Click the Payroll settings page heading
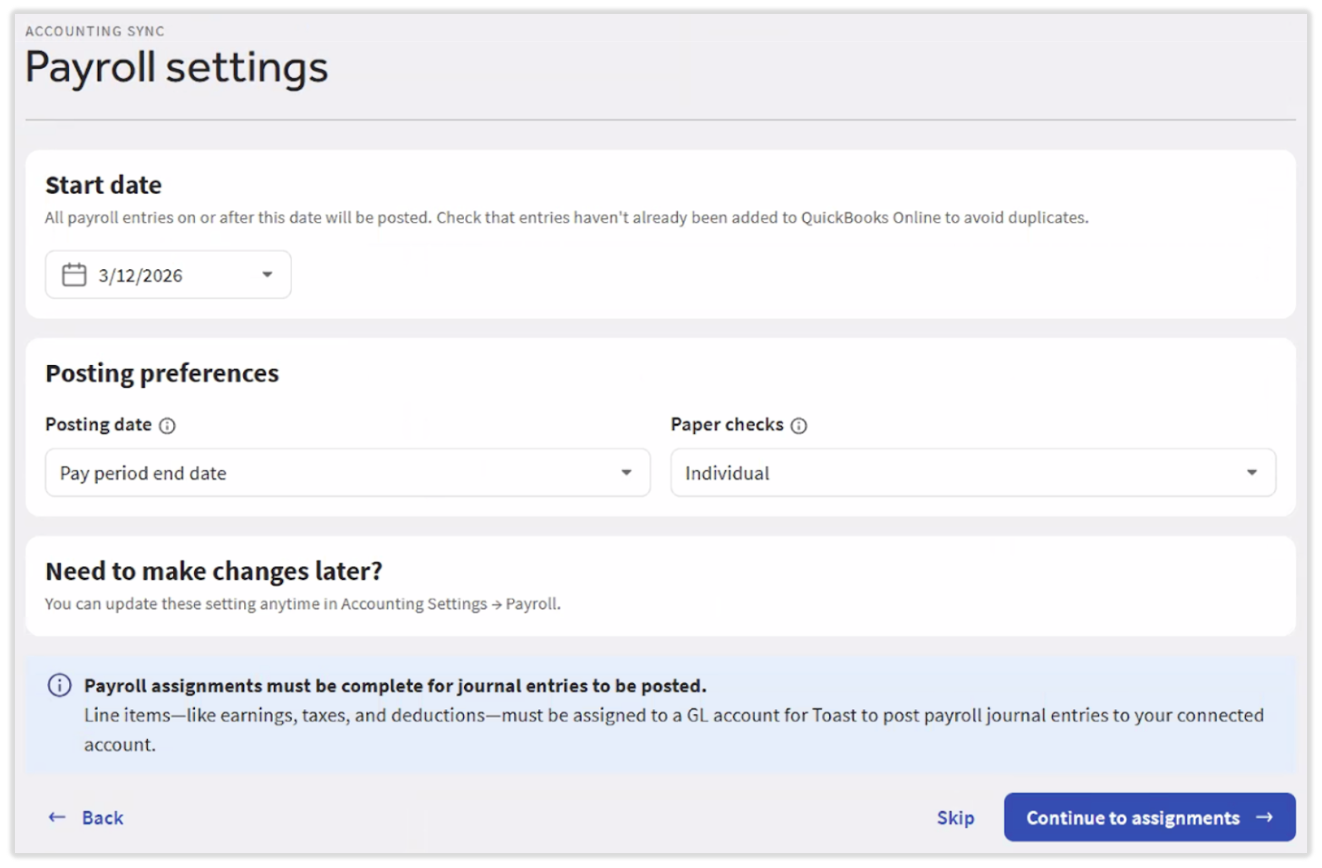 [176, 68]
